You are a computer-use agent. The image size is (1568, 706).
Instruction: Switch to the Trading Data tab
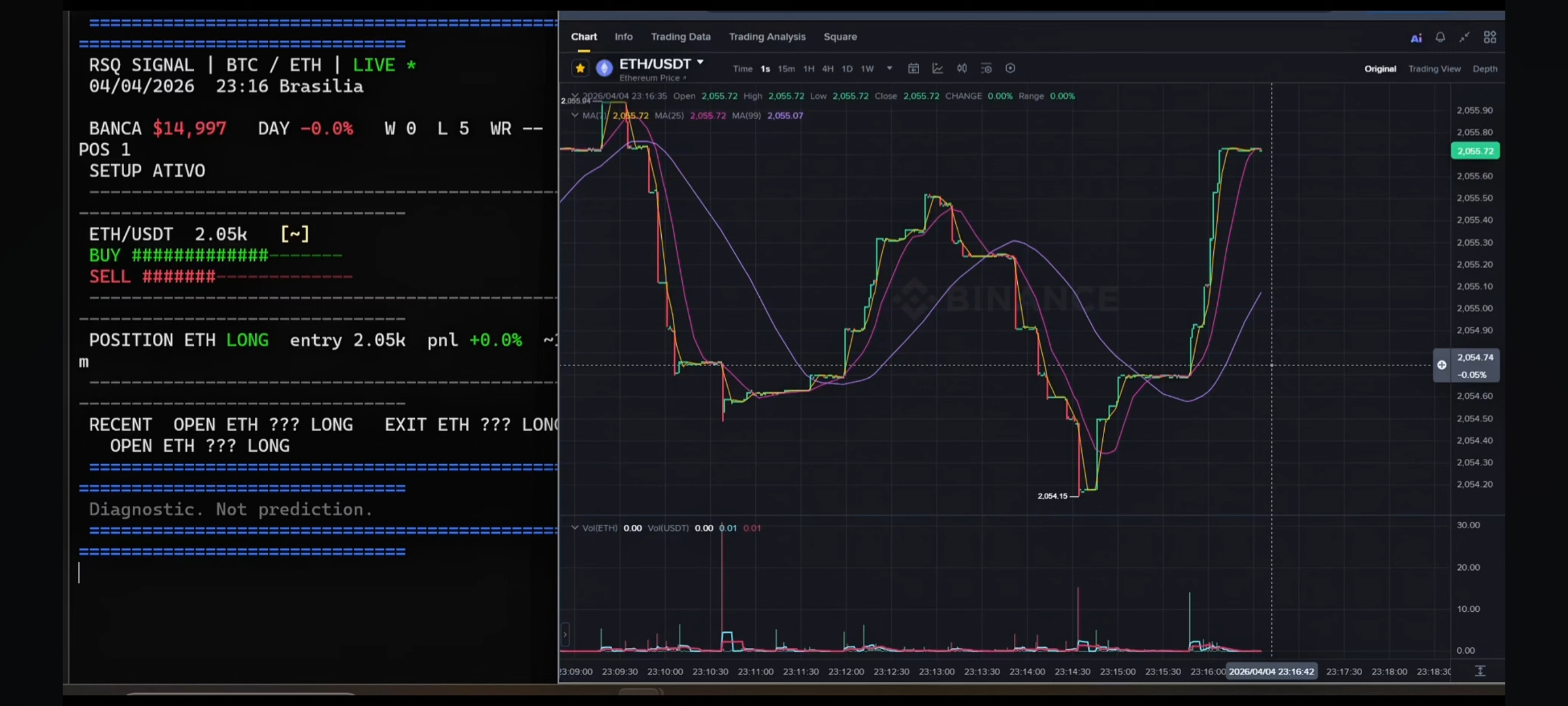680,37
